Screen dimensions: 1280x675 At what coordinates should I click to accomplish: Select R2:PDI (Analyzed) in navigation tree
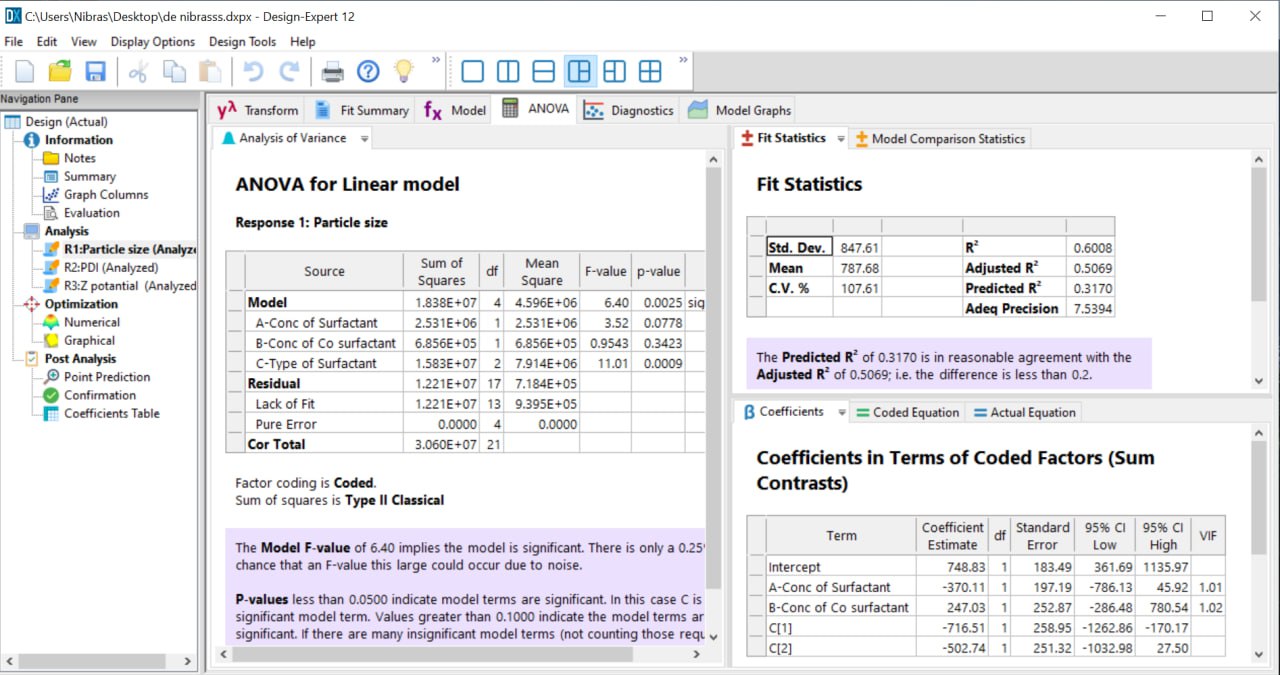click(110, 268)
